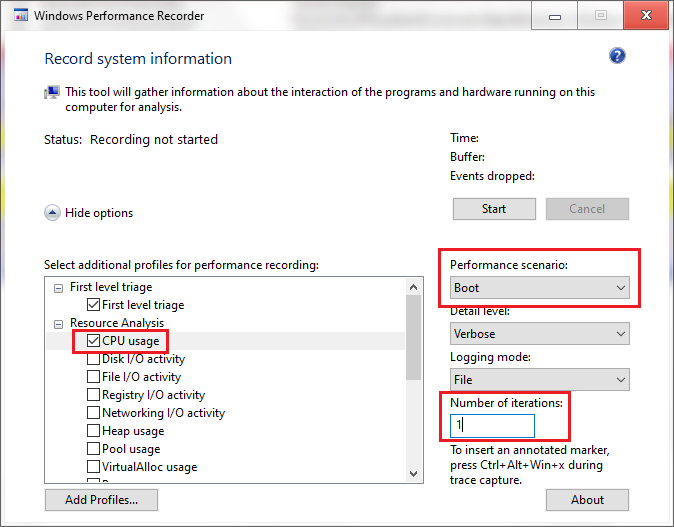Select the 'Resource Analysis' group heading
The width and height of the screenshot is (674, 527).
tap(117, 323)
